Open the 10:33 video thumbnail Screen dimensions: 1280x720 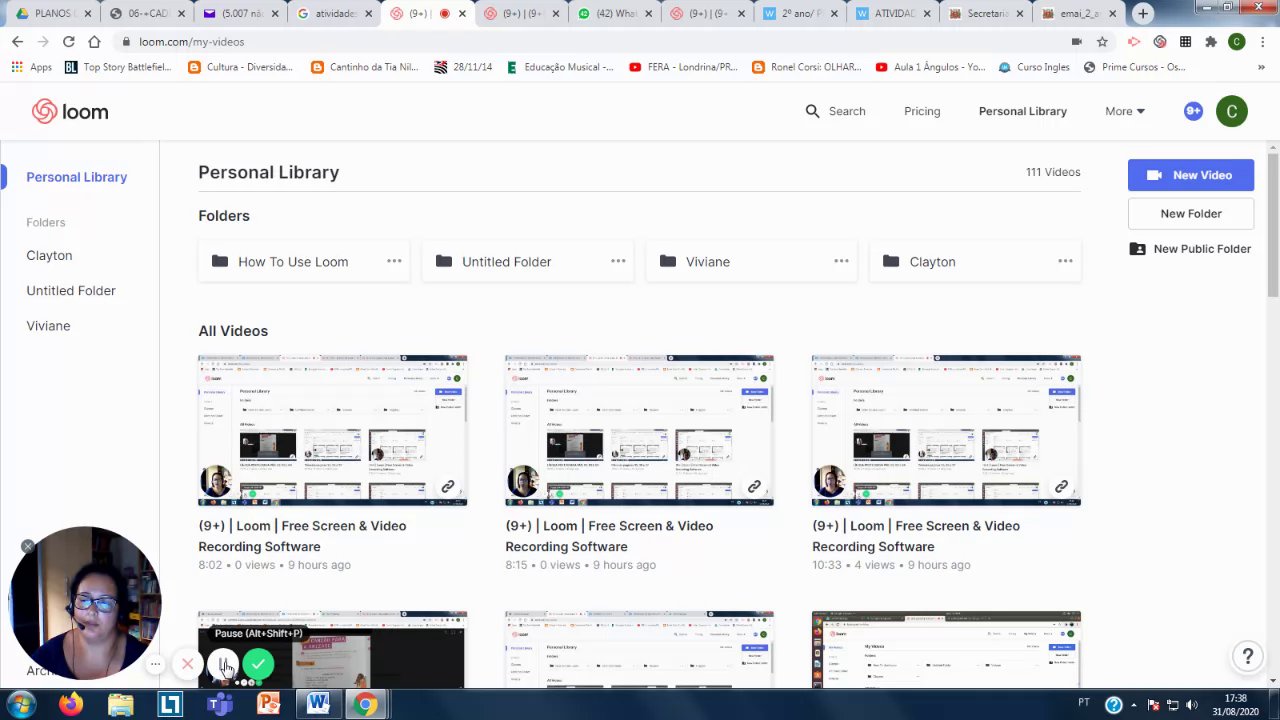946,430
